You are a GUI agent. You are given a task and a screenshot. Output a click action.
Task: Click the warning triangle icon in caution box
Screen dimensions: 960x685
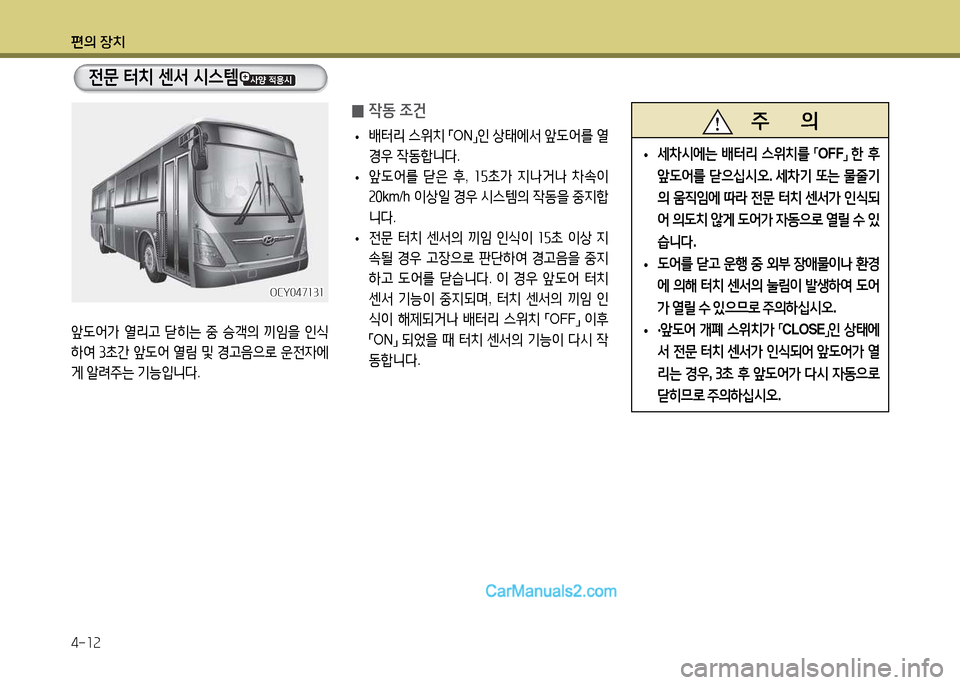[717, 124]
